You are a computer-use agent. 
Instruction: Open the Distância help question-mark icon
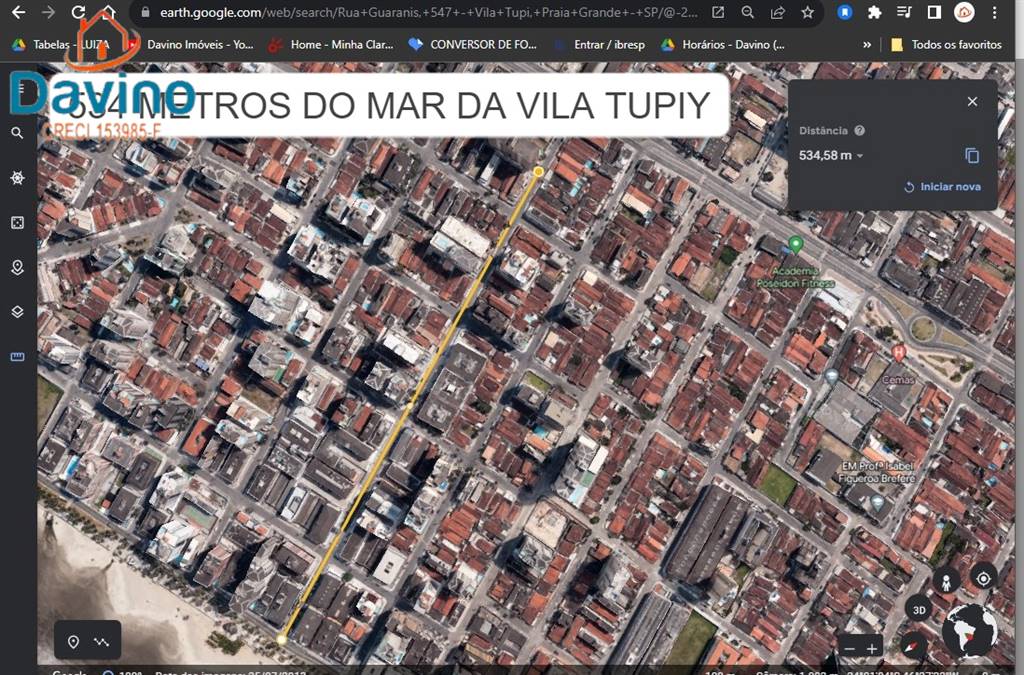coord(859,131)
